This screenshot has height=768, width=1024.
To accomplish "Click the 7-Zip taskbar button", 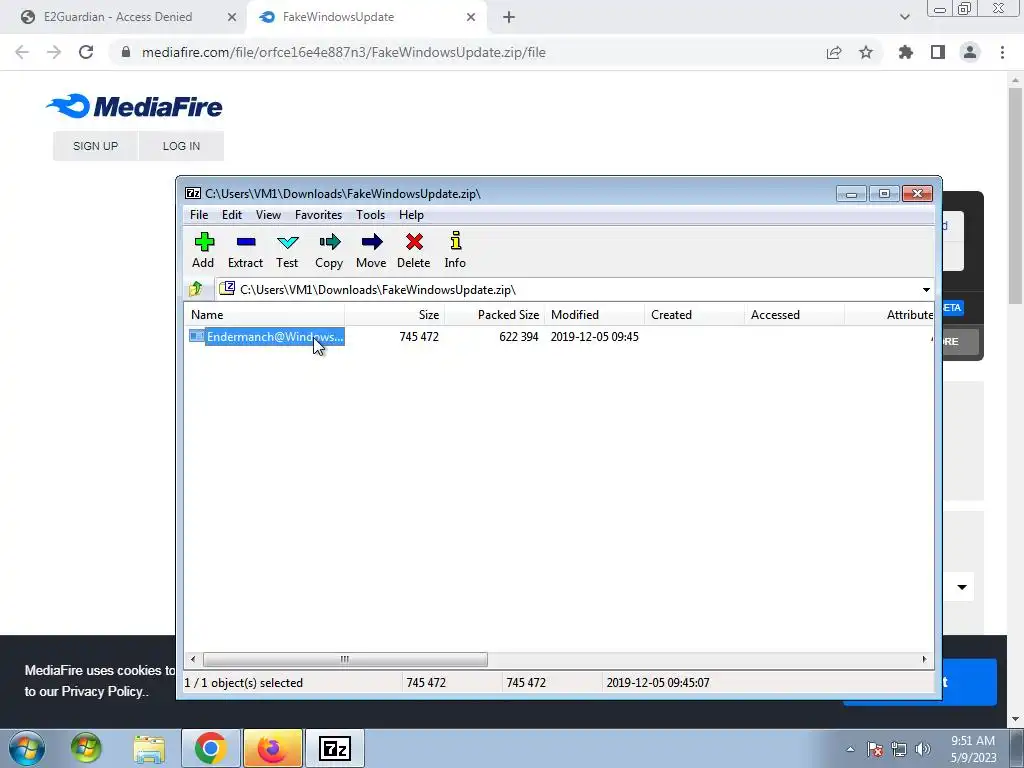I will coord(335,748).
